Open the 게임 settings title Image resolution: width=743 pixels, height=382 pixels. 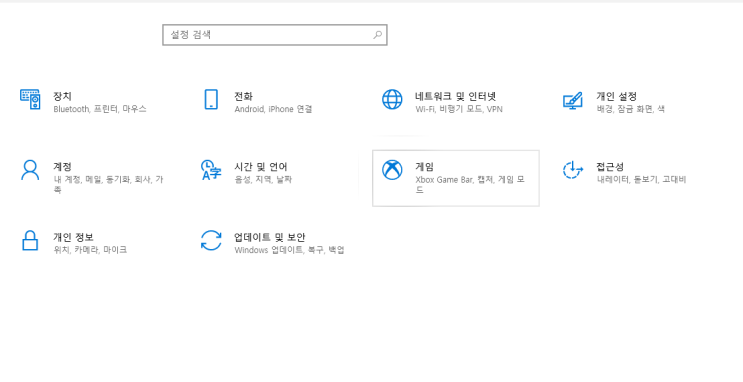pos(424,167)
